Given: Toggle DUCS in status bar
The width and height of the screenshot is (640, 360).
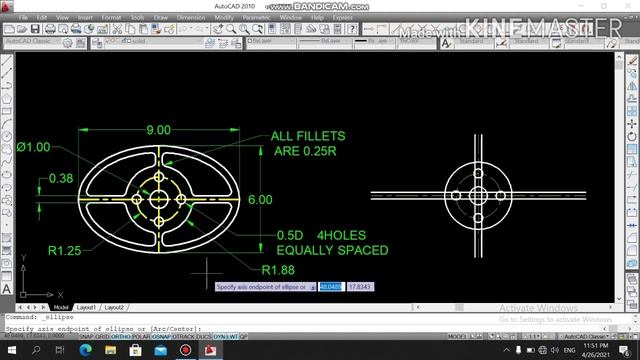Looking at the screenshot, I should click(204, 337).
